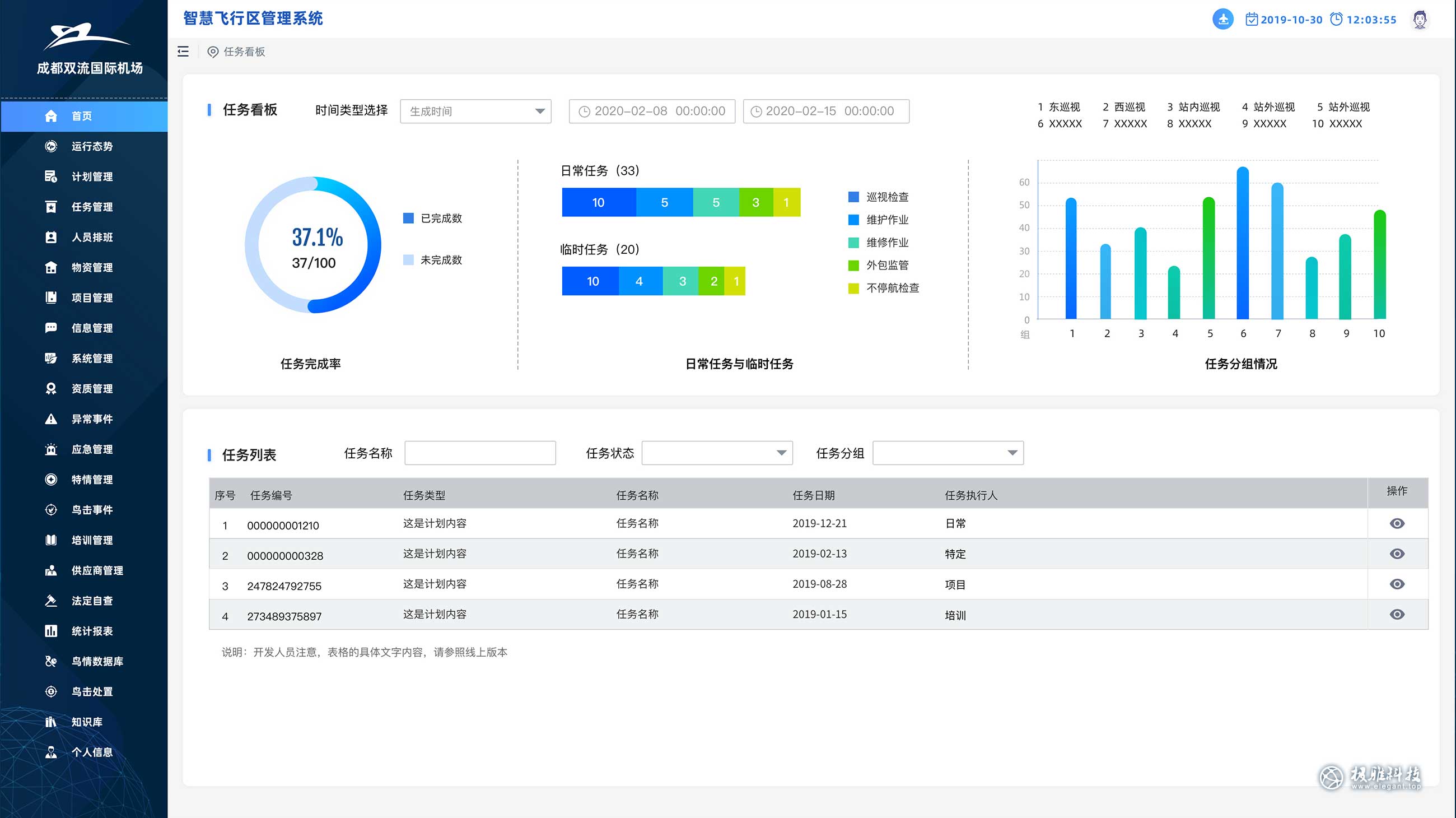1456x818 pixels.
Task: Click the 应急管理 alarm icon
Action: (51, 449)
